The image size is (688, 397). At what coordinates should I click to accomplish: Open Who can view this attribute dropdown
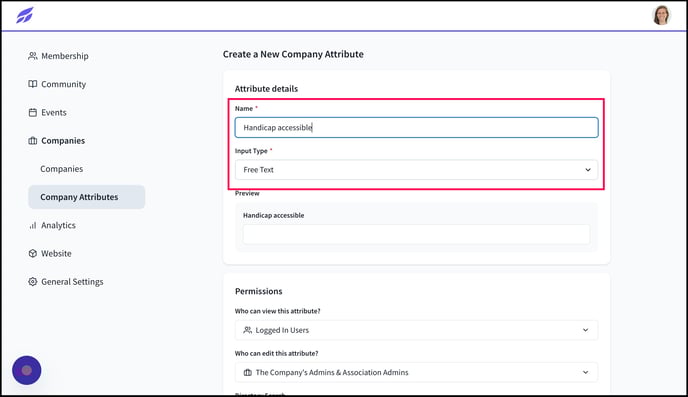416,330
